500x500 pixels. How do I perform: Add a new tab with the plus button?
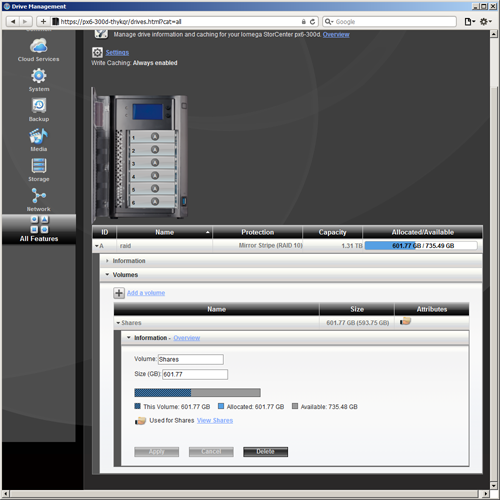click(x=43, y=22)
